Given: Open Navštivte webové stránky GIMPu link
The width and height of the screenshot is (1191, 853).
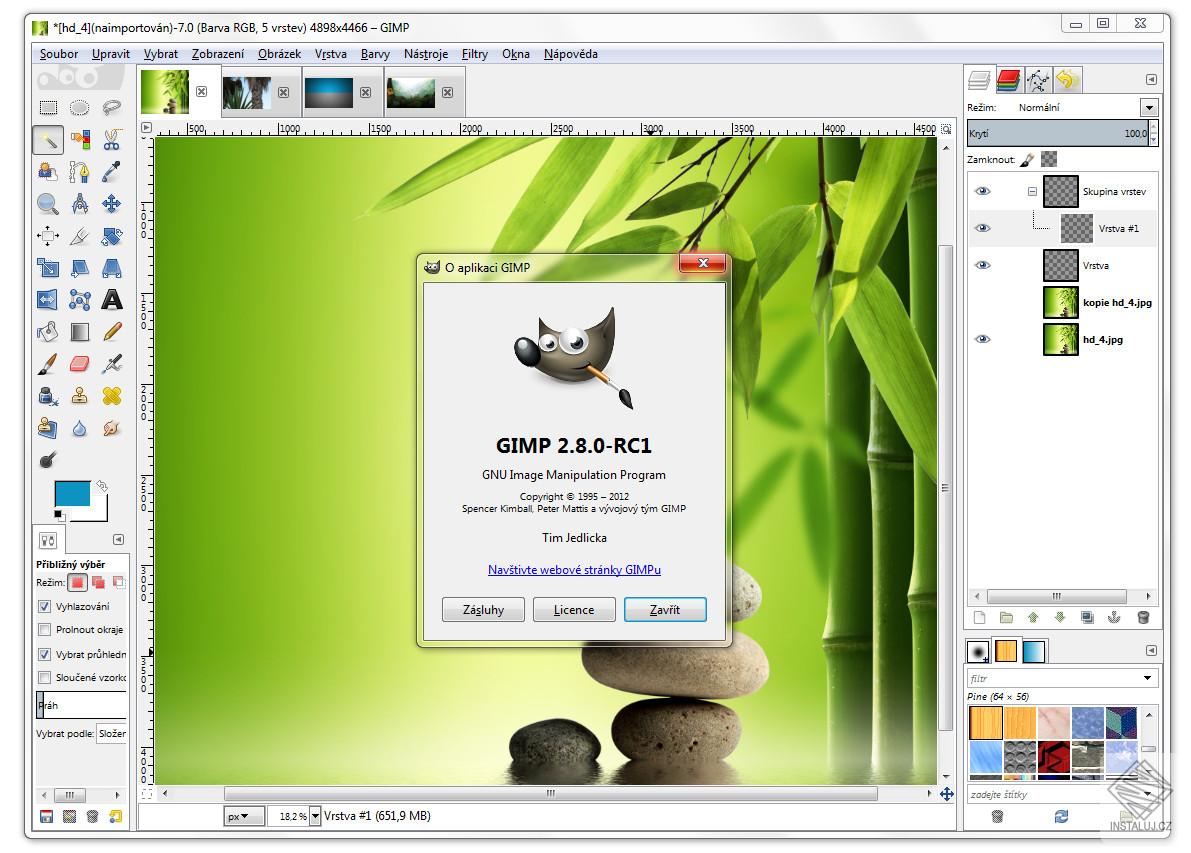Looking at the screenshot, I should pos(574,570).
